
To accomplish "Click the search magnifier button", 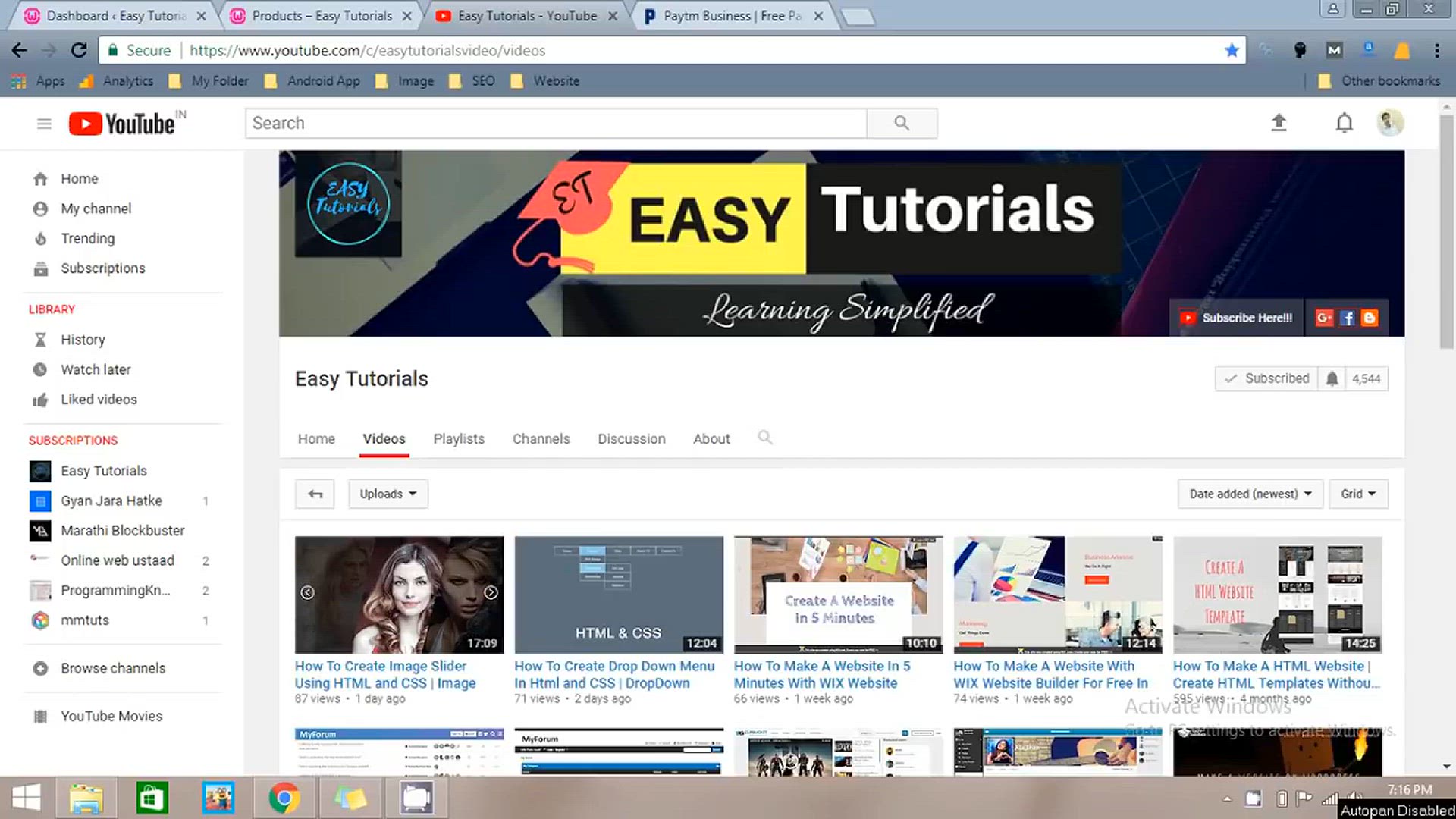I will click(902, 123).
